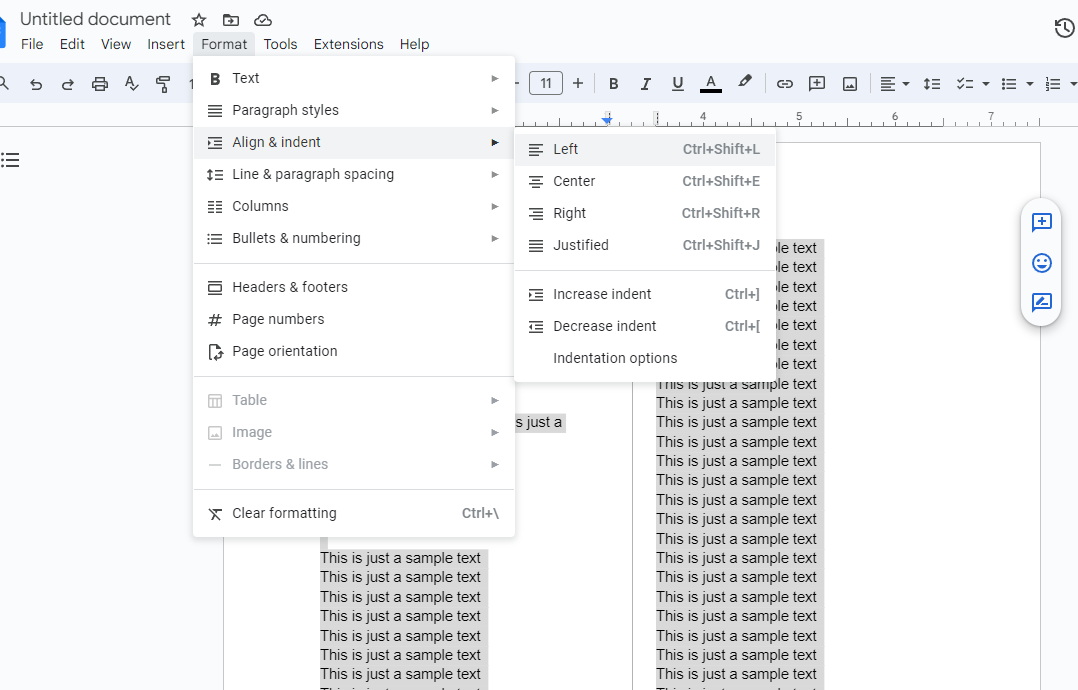The image size is (1078, 690).
Task: Open spelling and grammar check
Action: coord(131,83)
